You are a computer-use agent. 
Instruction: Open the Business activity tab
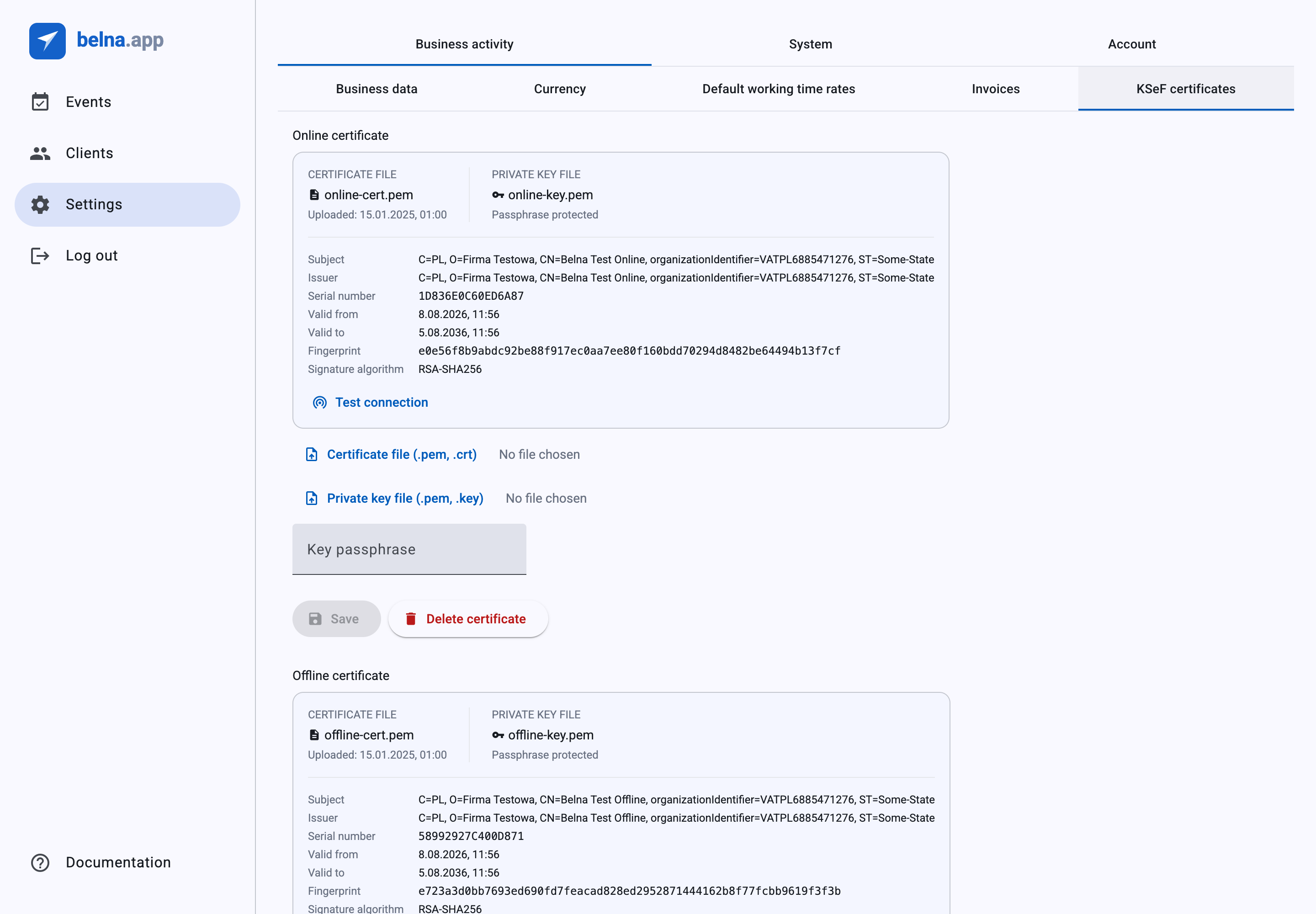pos(464,44)
